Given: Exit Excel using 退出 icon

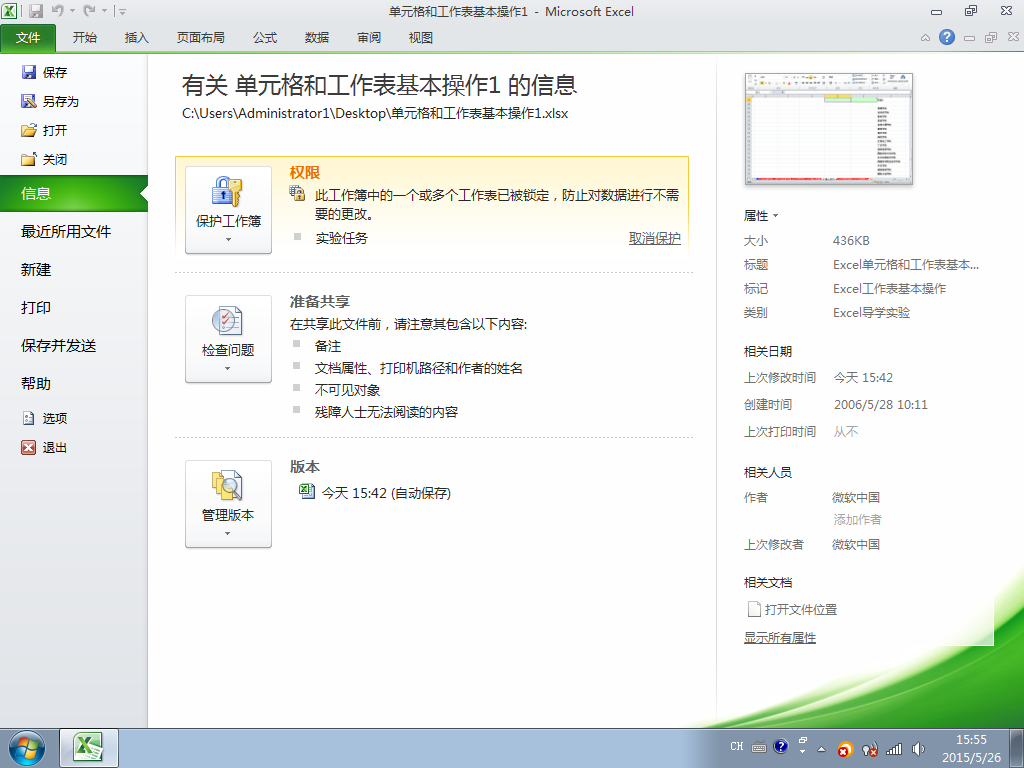Looking at the screenshot, I should pyautogui.click(x=29, y=447).
